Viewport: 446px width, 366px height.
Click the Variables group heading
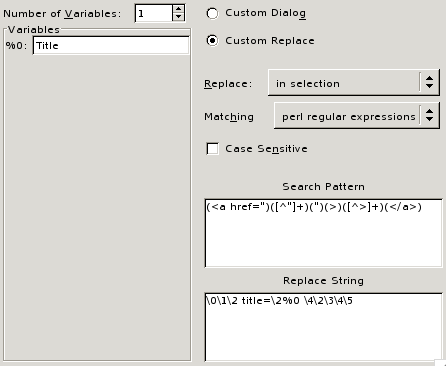[34, 30]
